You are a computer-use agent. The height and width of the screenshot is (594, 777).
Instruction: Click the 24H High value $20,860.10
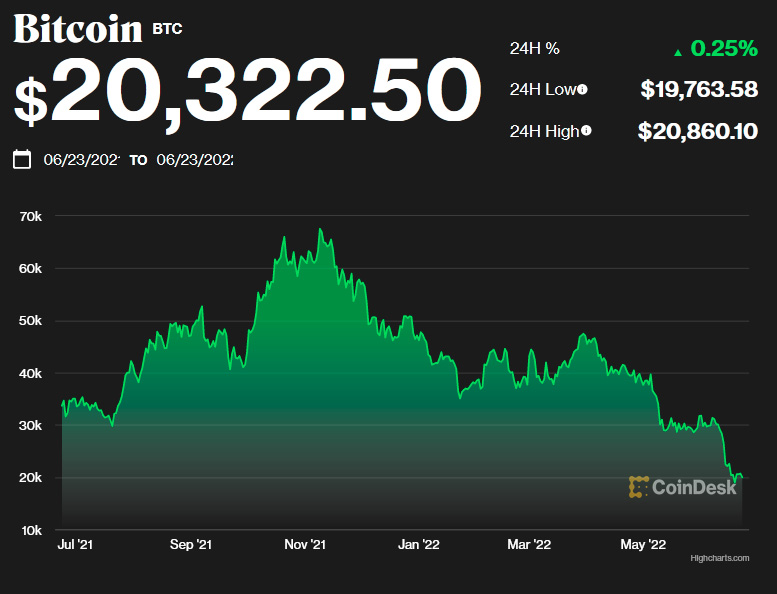pyautogui.click(x=697, y=131)
